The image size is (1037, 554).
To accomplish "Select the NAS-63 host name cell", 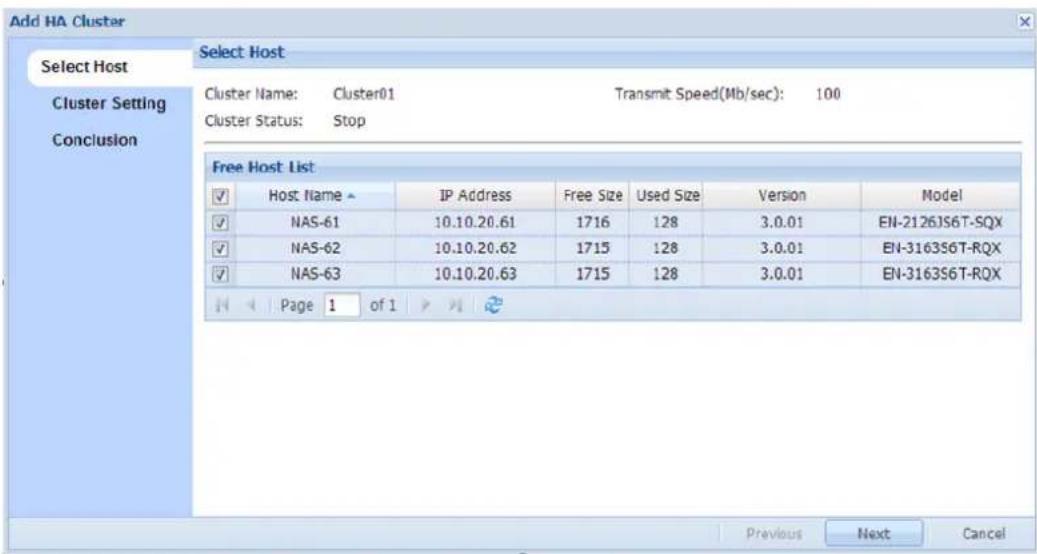I will point(315,274).
